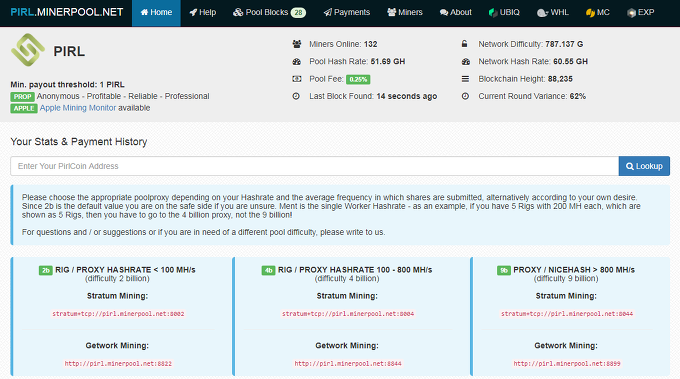The width and height of the screenshot is (680, 379).
Task: Click the Min. payout threshold text
Action: click(x=67, y=85)
